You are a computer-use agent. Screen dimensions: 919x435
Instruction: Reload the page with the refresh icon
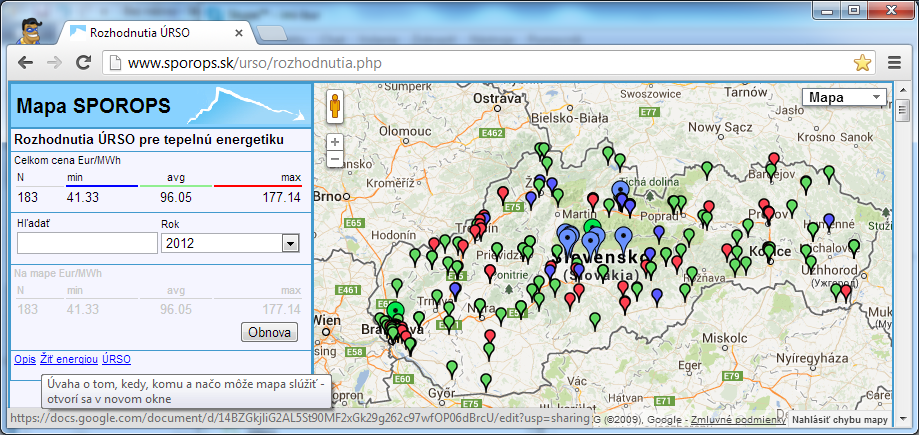84,63
